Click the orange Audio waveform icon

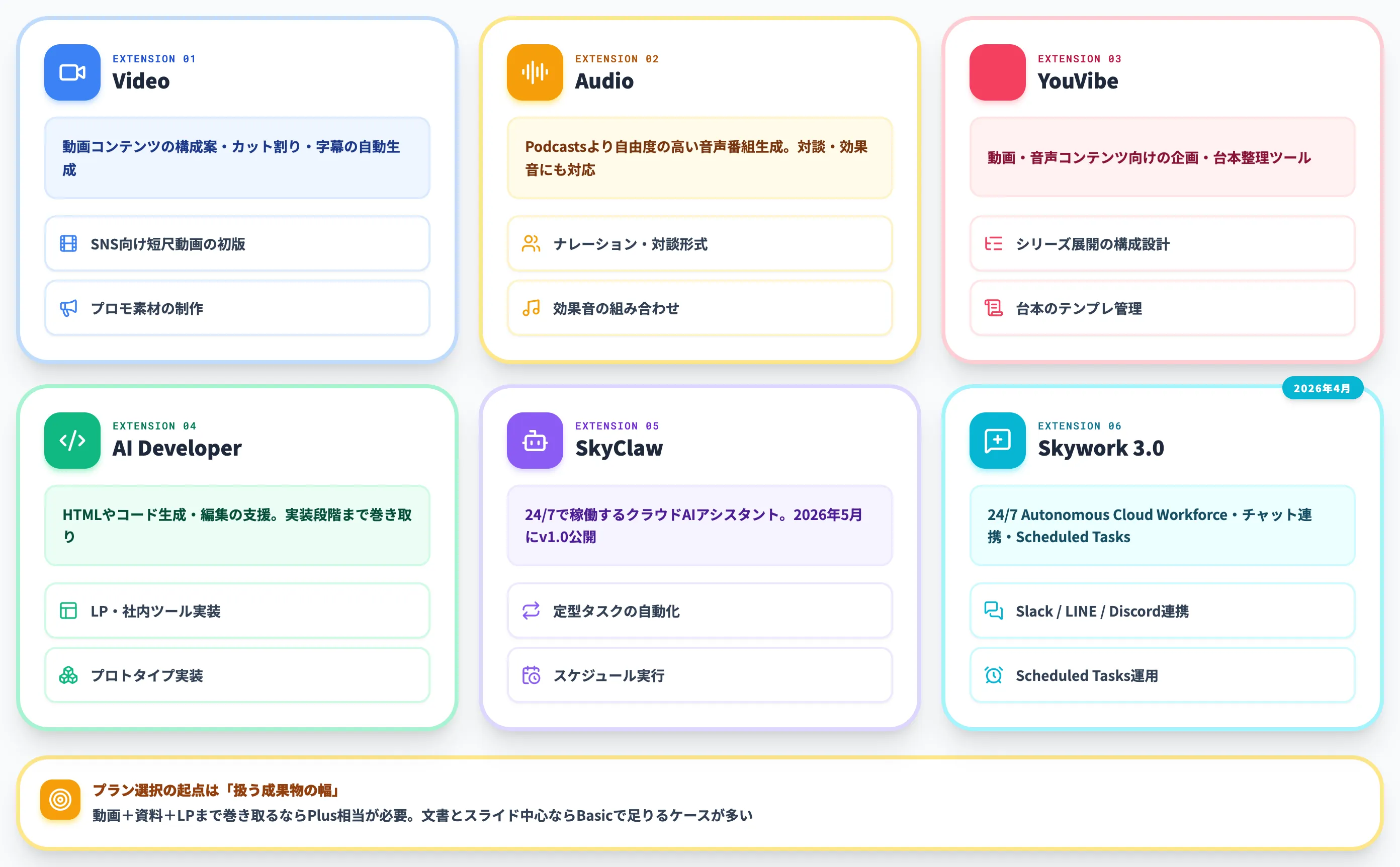point(535,72)
